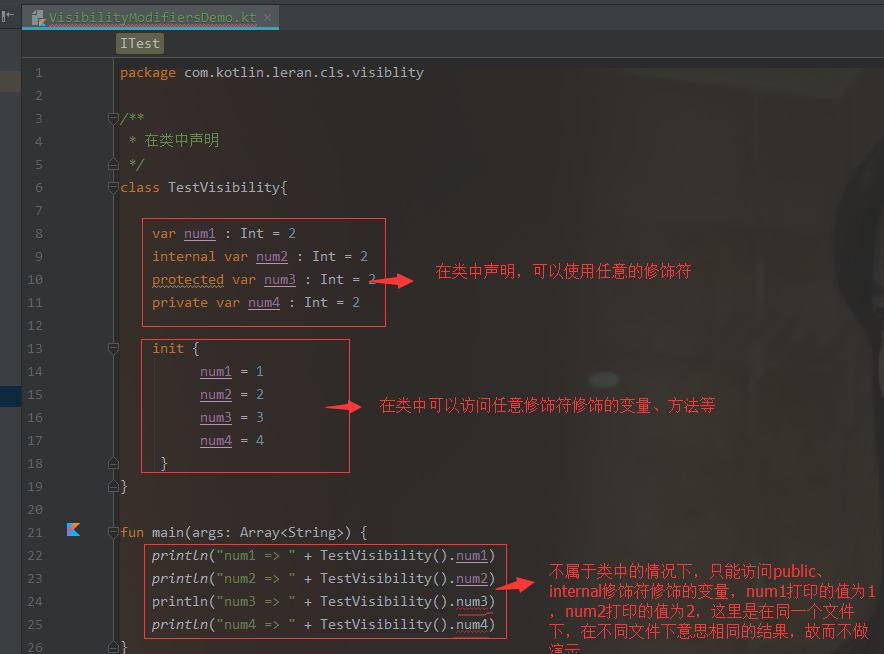884x654 pixels.
Task: Click num1 in the var declaration on line 8
Action: click(200, 233)
